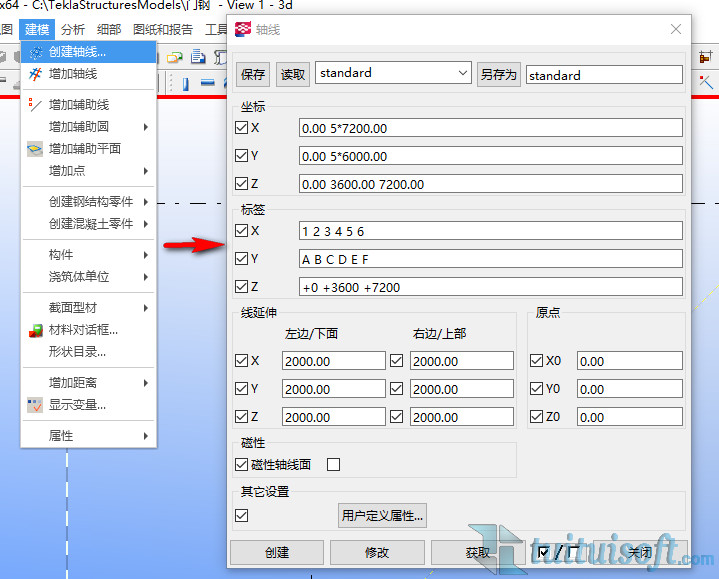Screen dimensions: 719x579
Task: Click the 创建轴线 grid icon in menu
Action: tap(35, 51)
